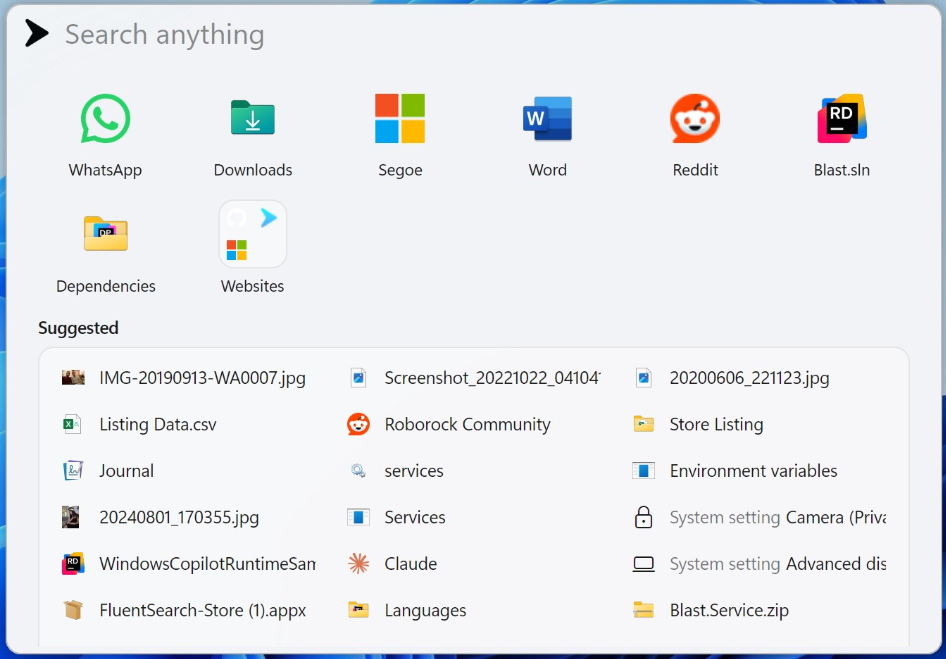This screenshot has height=659, width=946.
Task: Click the Claude starburst icon
Action: 358,564
